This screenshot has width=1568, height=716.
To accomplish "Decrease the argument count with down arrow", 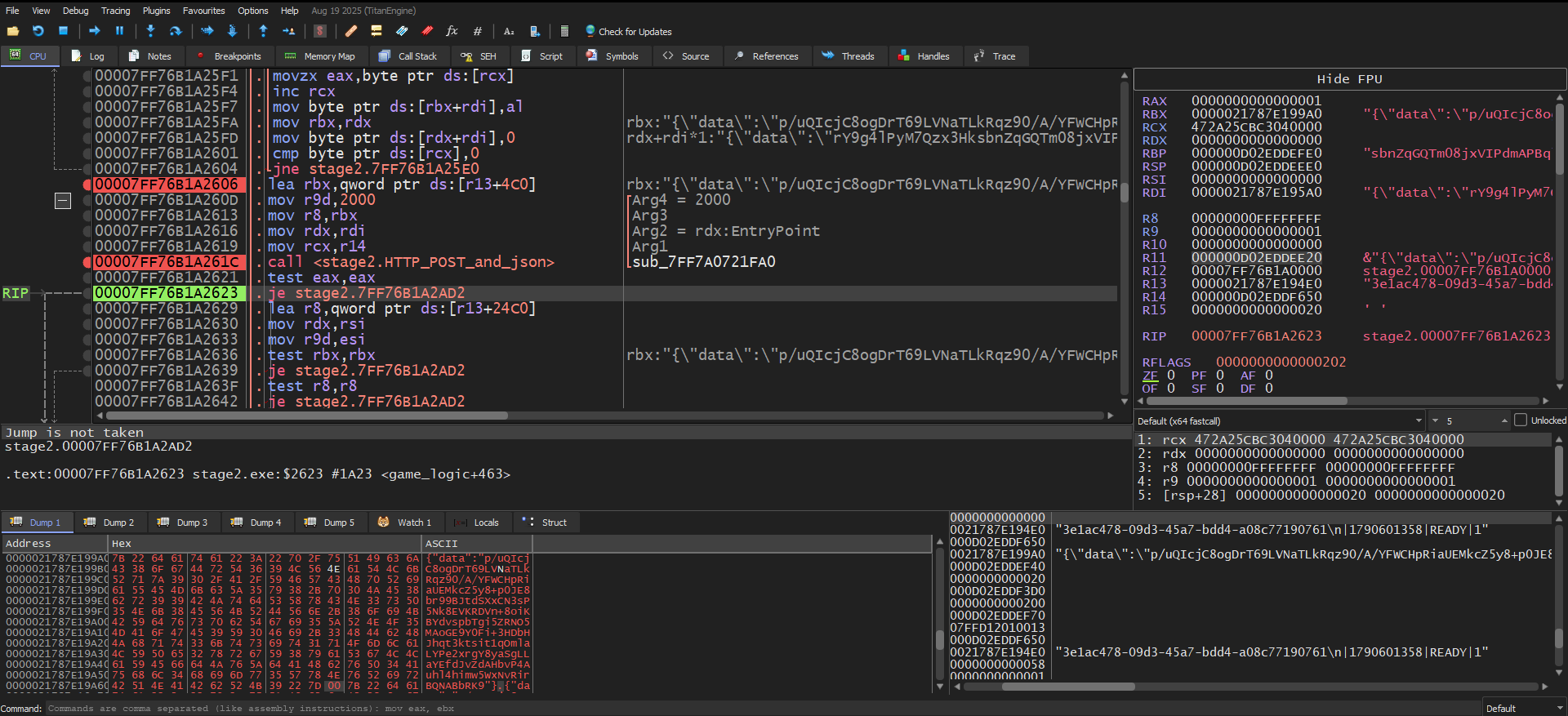I will [x=1435, y=420].
